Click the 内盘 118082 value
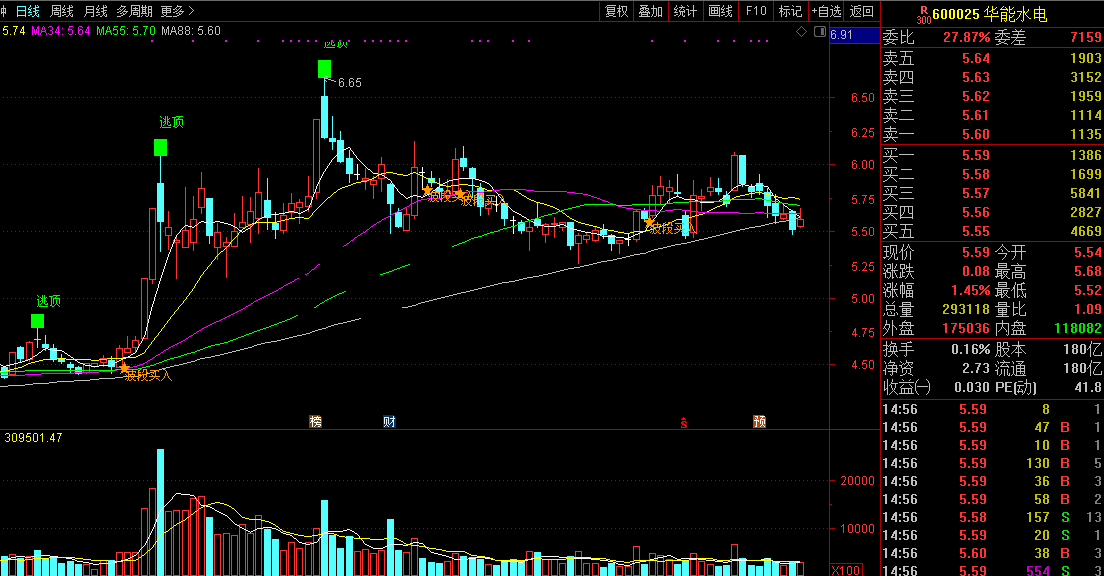The image size is (1104, 576). tap(1078, 328)
